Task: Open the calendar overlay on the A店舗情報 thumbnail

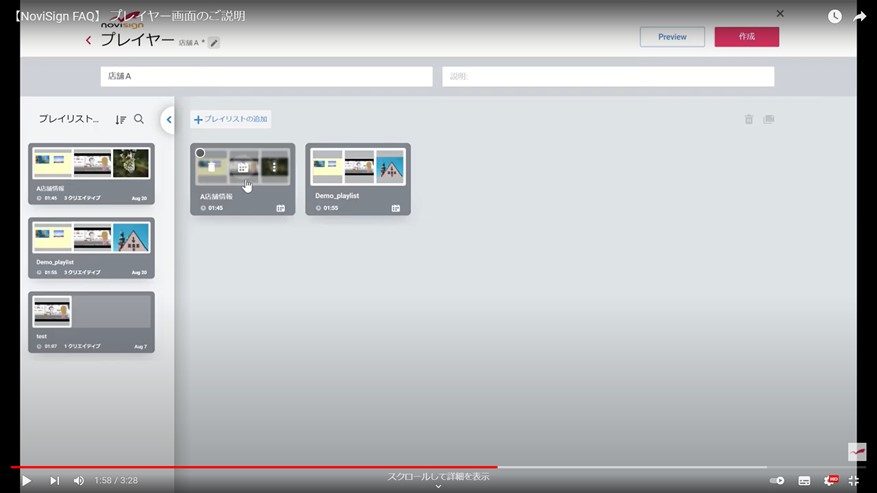Action: pyautogui.click(x=243, y=167)
